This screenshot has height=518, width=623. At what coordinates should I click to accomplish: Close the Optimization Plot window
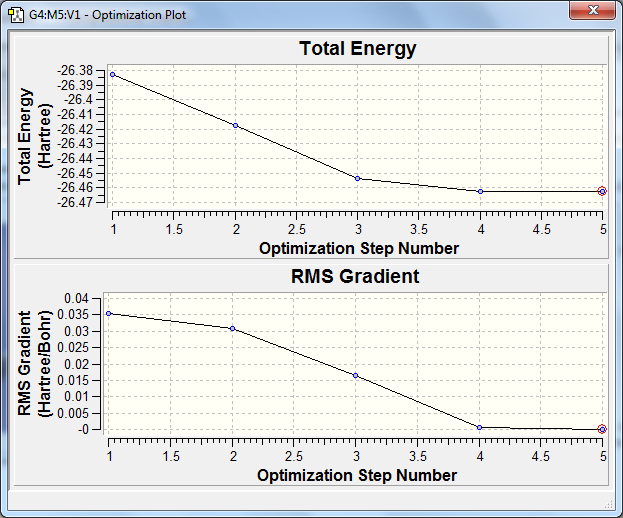click(592, 10)
